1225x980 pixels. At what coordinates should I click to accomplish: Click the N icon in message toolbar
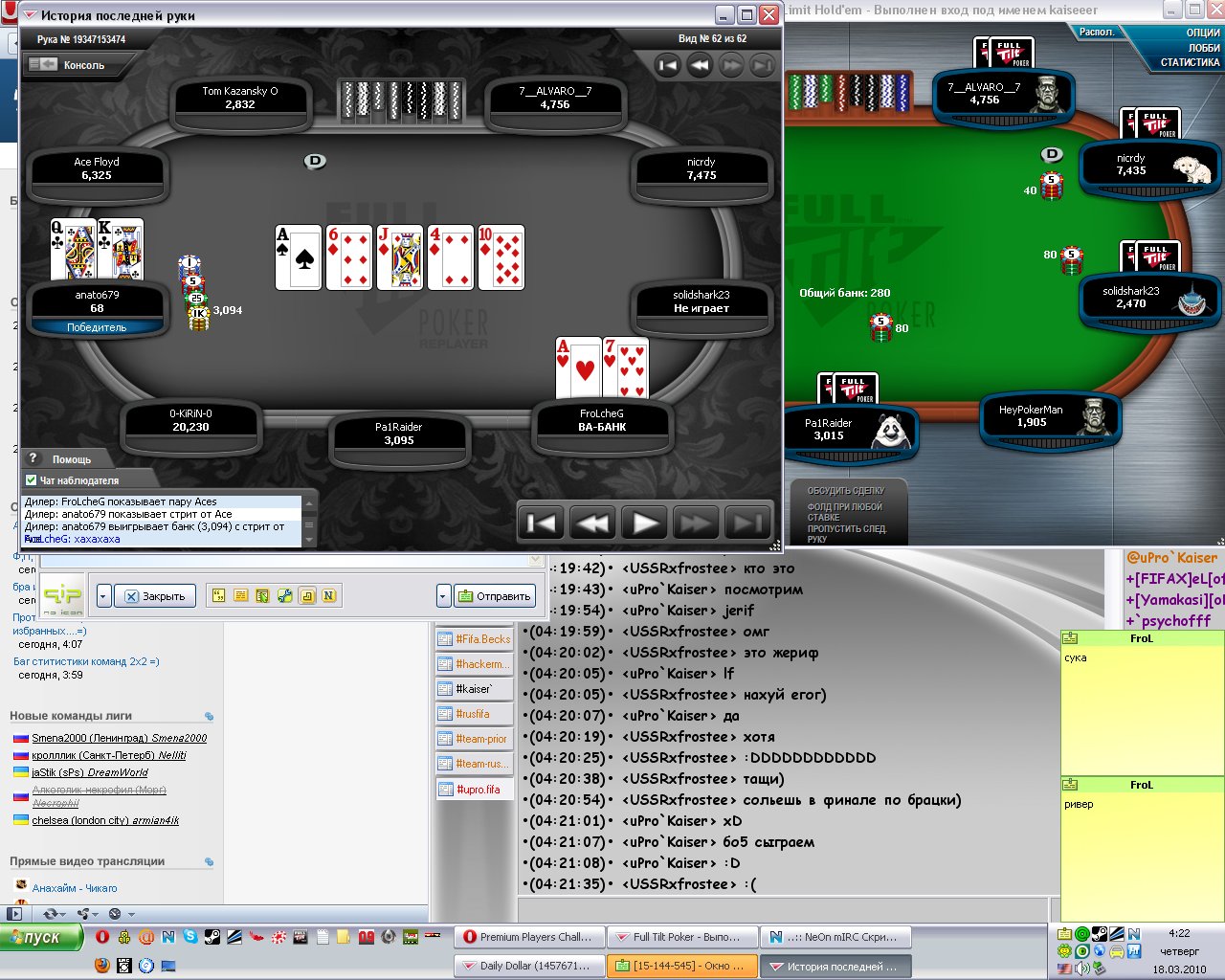329,595
